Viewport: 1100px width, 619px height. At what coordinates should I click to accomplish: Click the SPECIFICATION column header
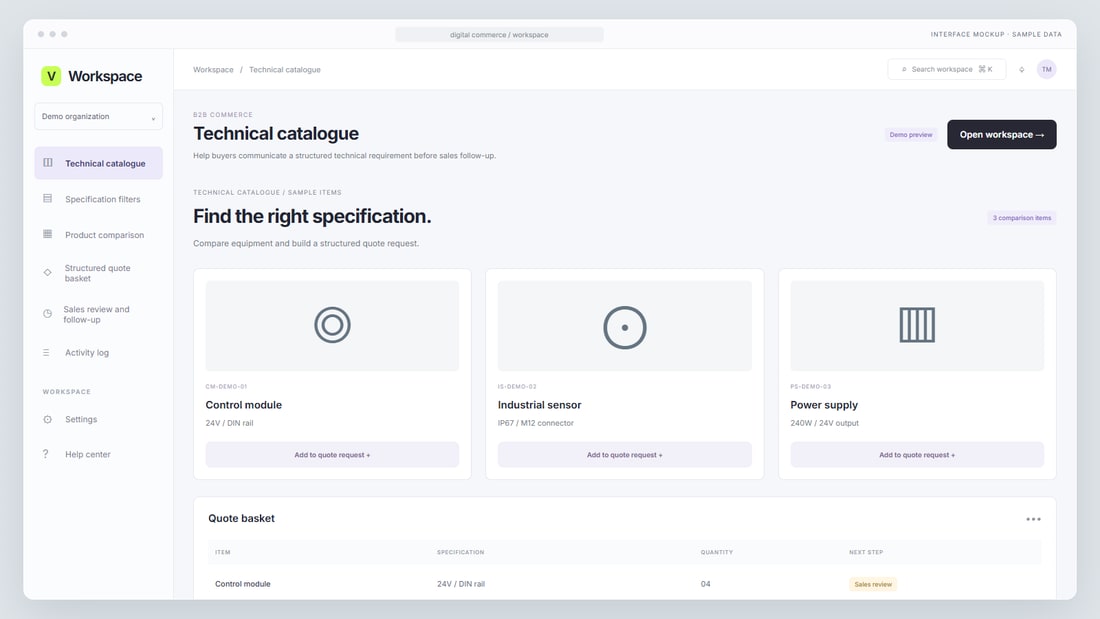tap(460, 552)
